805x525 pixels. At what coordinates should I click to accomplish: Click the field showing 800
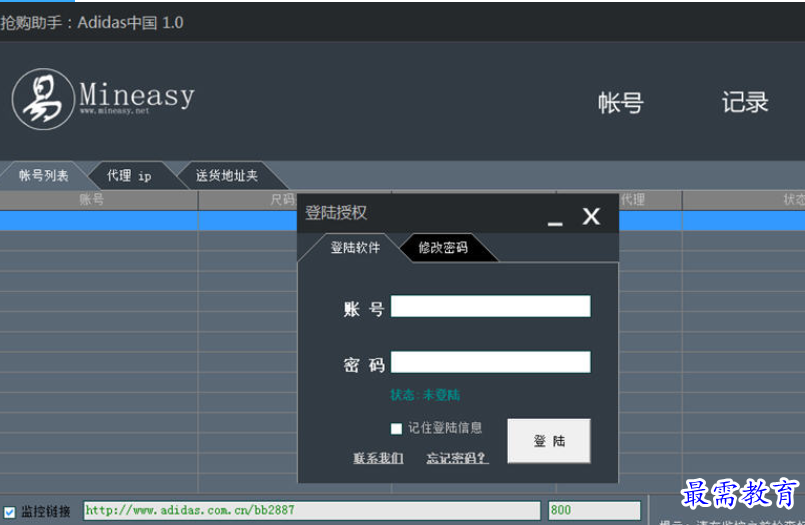pyautogui.click(x=595, y=510)
